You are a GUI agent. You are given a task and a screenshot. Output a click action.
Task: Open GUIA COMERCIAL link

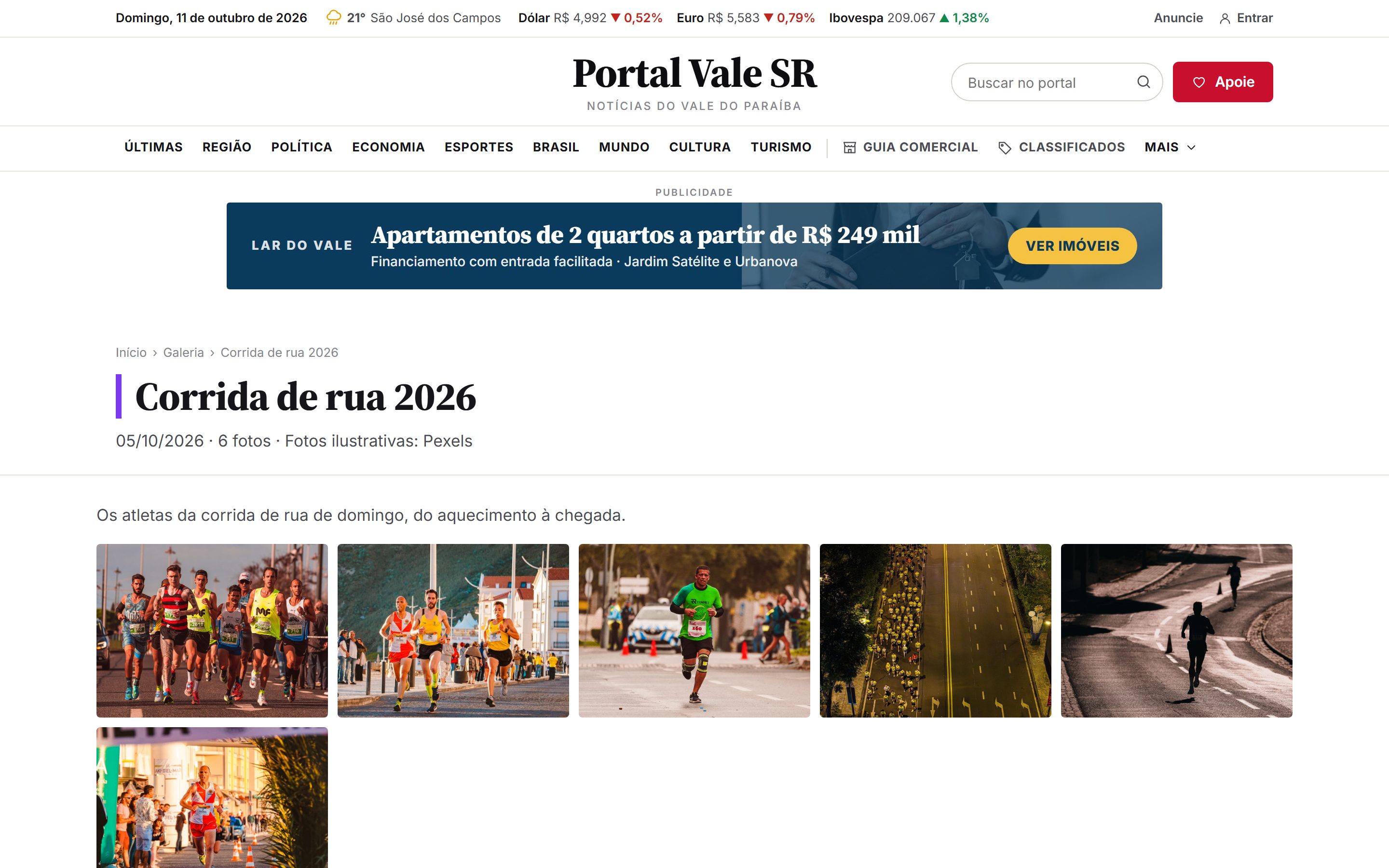(x=910, y=147)
